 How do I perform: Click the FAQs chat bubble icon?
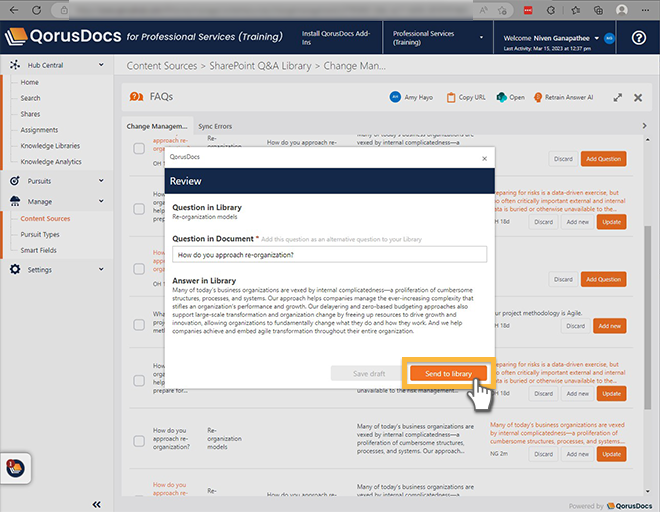(x=136, y=97)
